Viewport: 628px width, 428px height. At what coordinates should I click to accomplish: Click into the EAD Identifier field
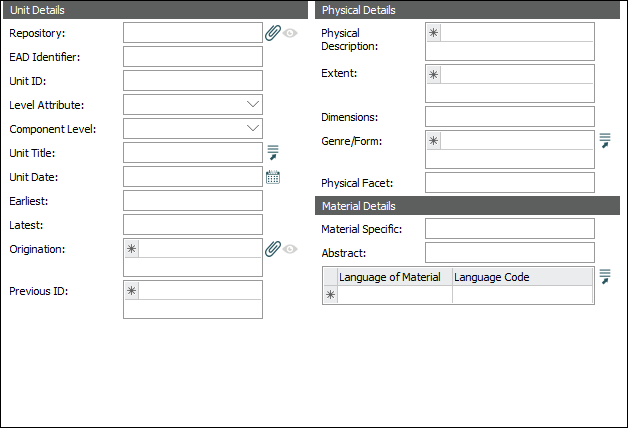tap(192, 57)
